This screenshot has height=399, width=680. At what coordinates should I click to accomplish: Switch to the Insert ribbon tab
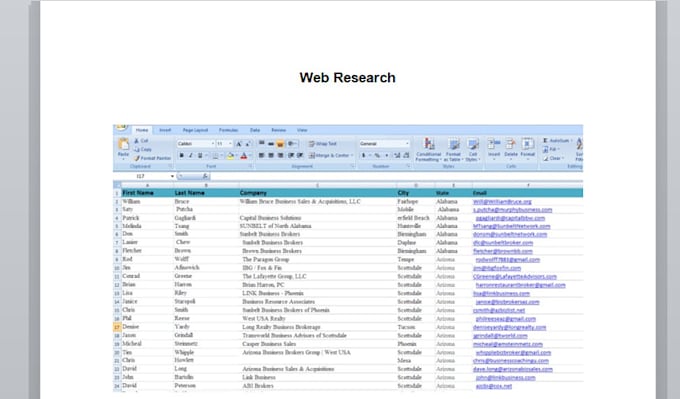coord(165,130)
